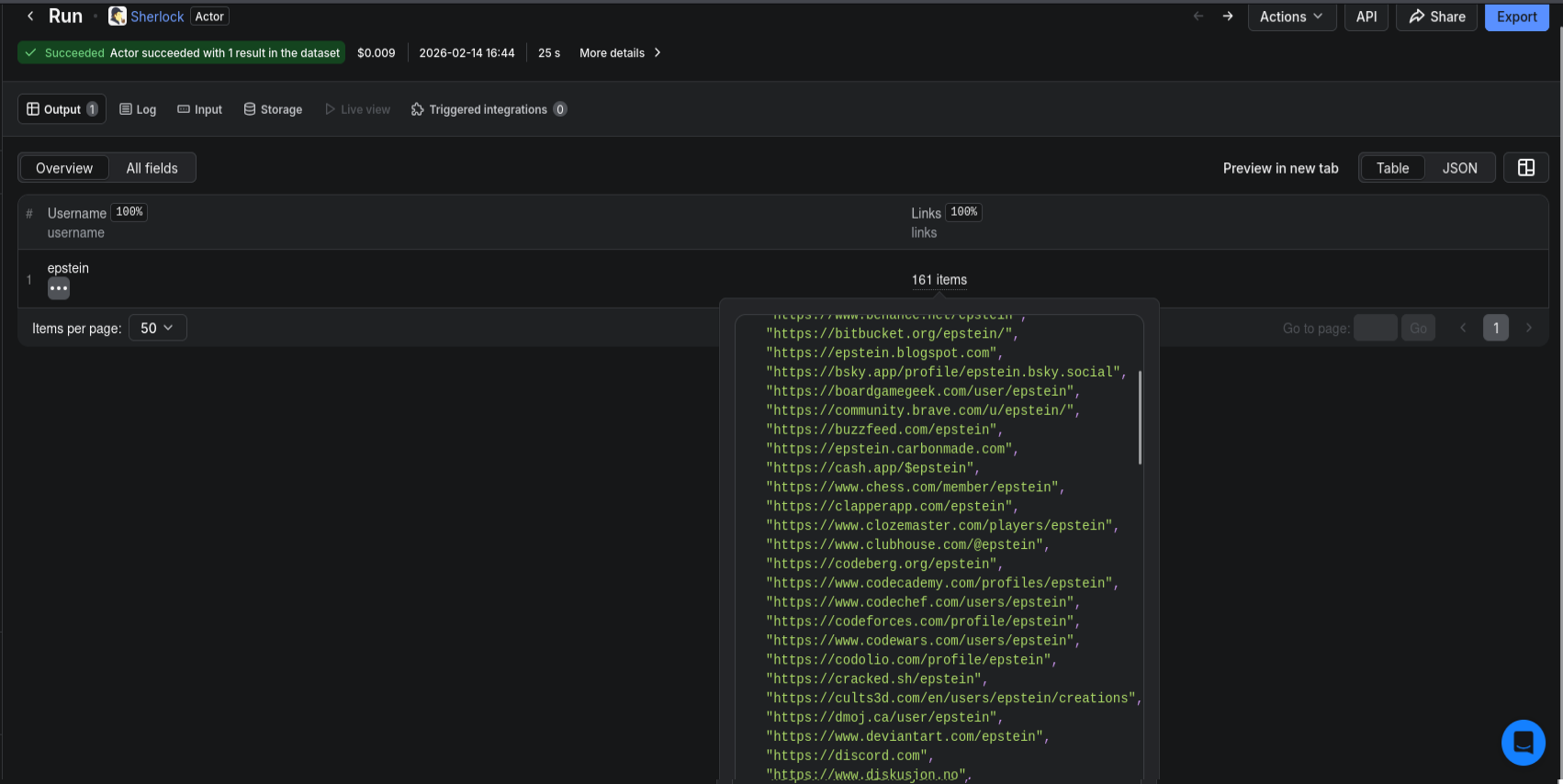Viewport: 1563px width, 784px height.
Task: Click the API button
Action: 1366,17
